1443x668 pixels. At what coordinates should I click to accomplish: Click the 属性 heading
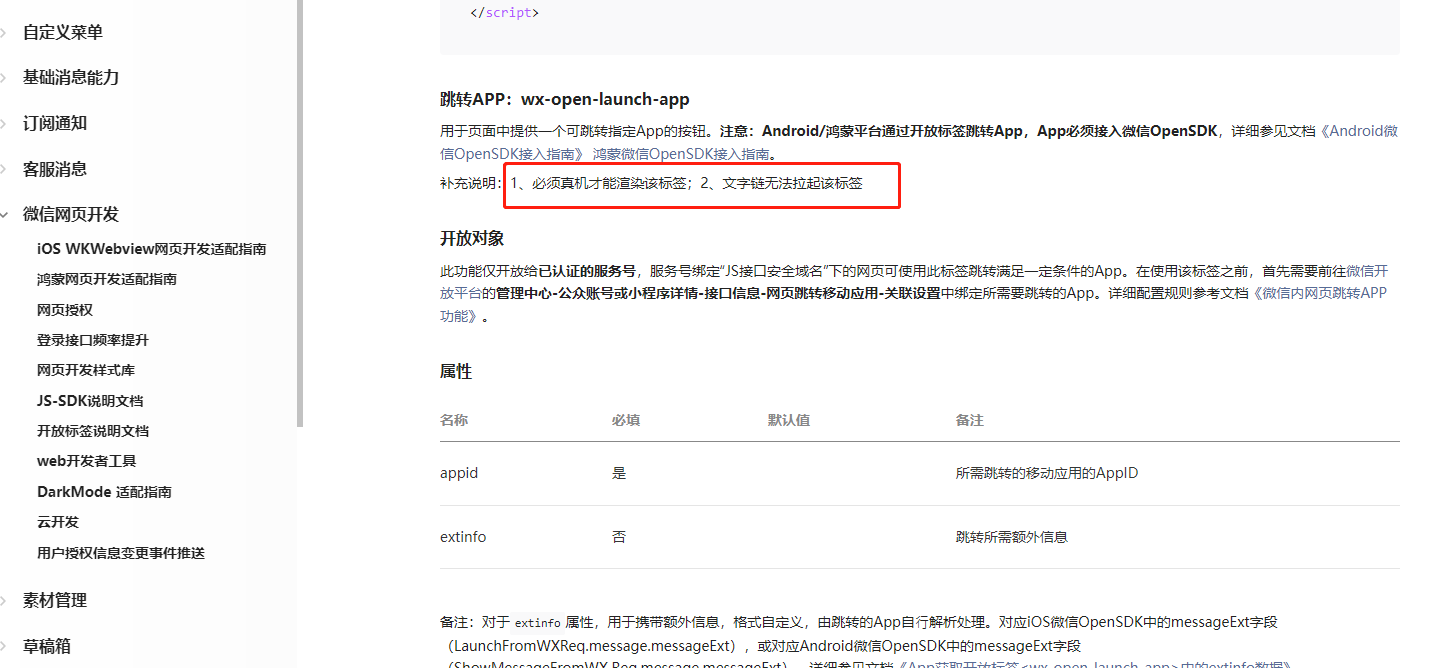456,371
